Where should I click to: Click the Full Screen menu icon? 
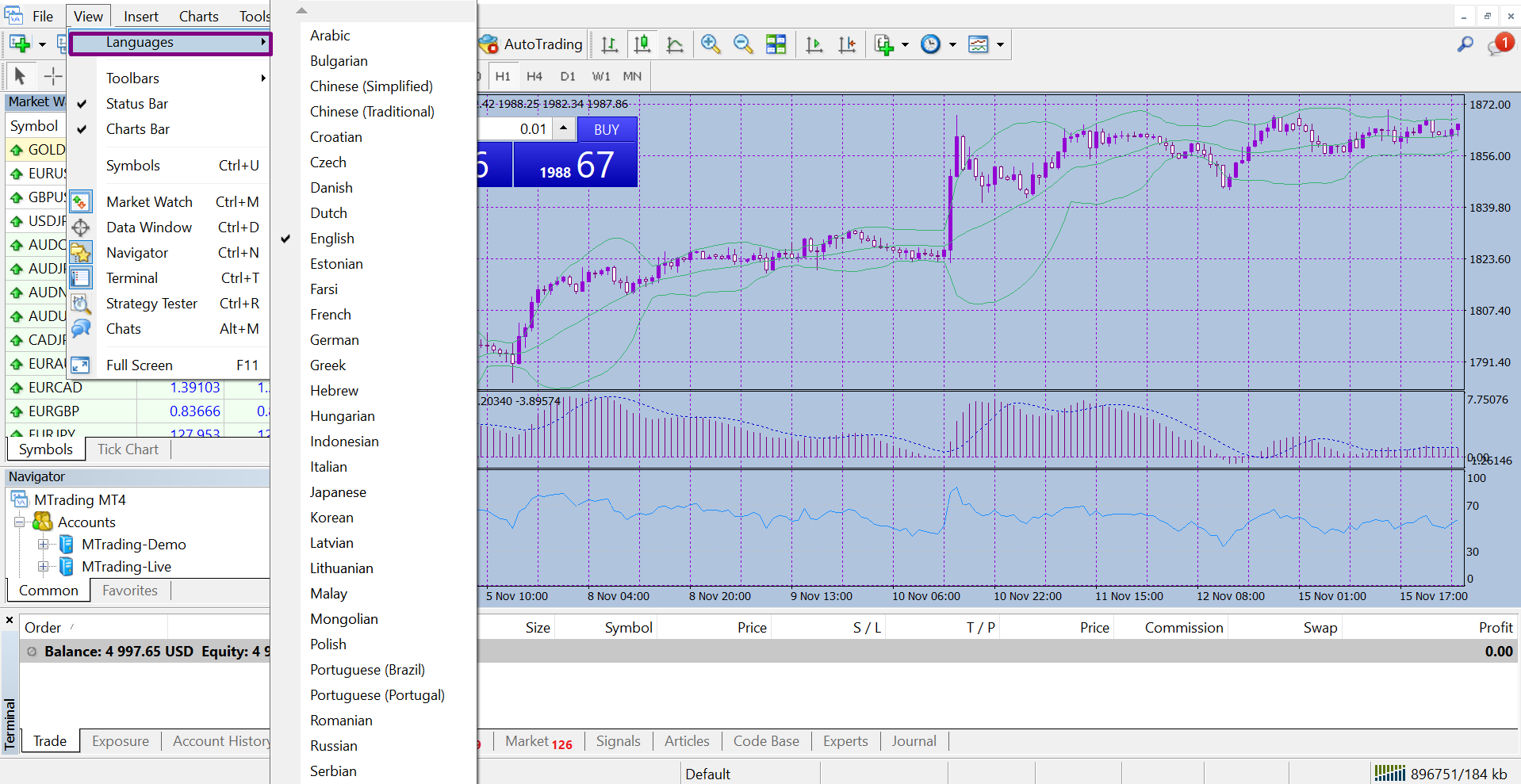[81, 365]
